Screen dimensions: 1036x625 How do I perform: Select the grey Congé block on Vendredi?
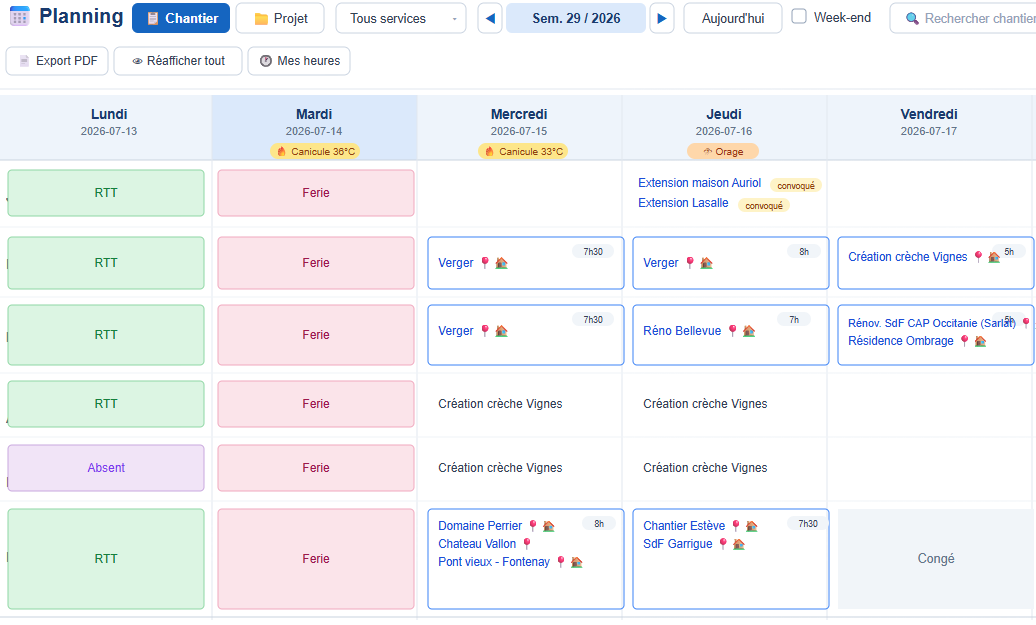936,558
